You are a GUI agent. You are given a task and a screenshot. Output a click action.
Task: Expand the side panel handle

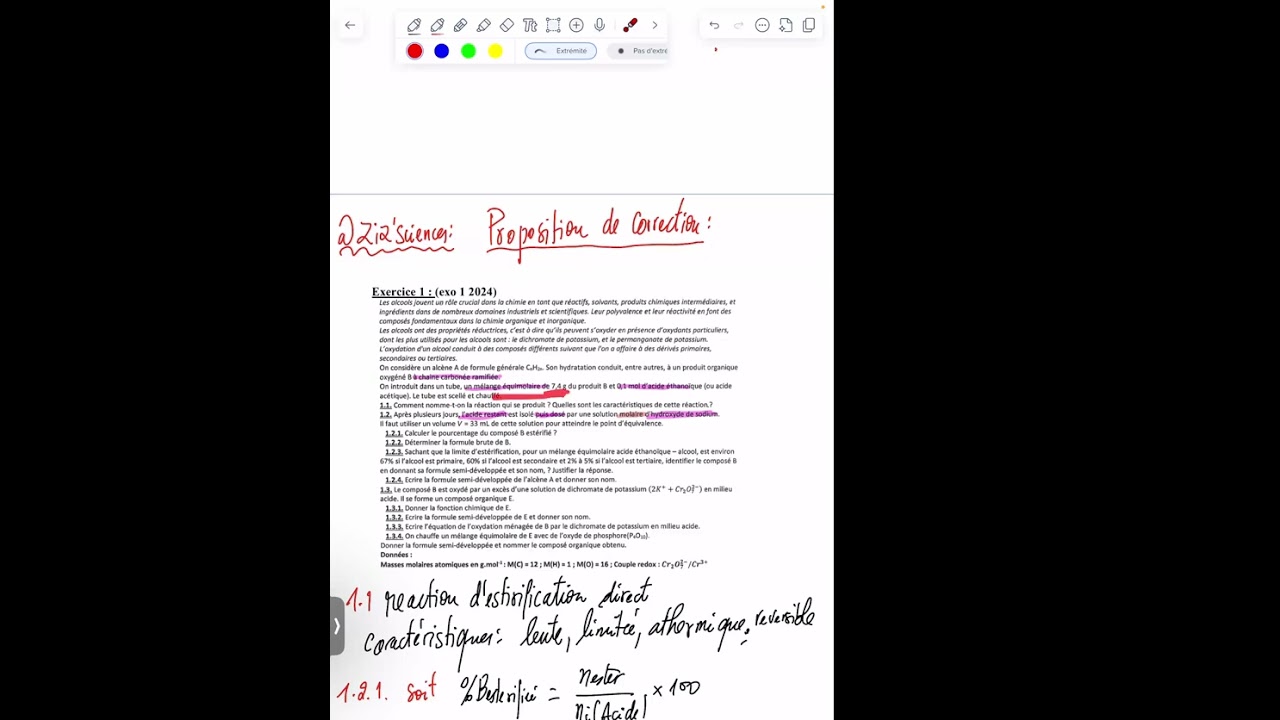click(x=337, y=626)
